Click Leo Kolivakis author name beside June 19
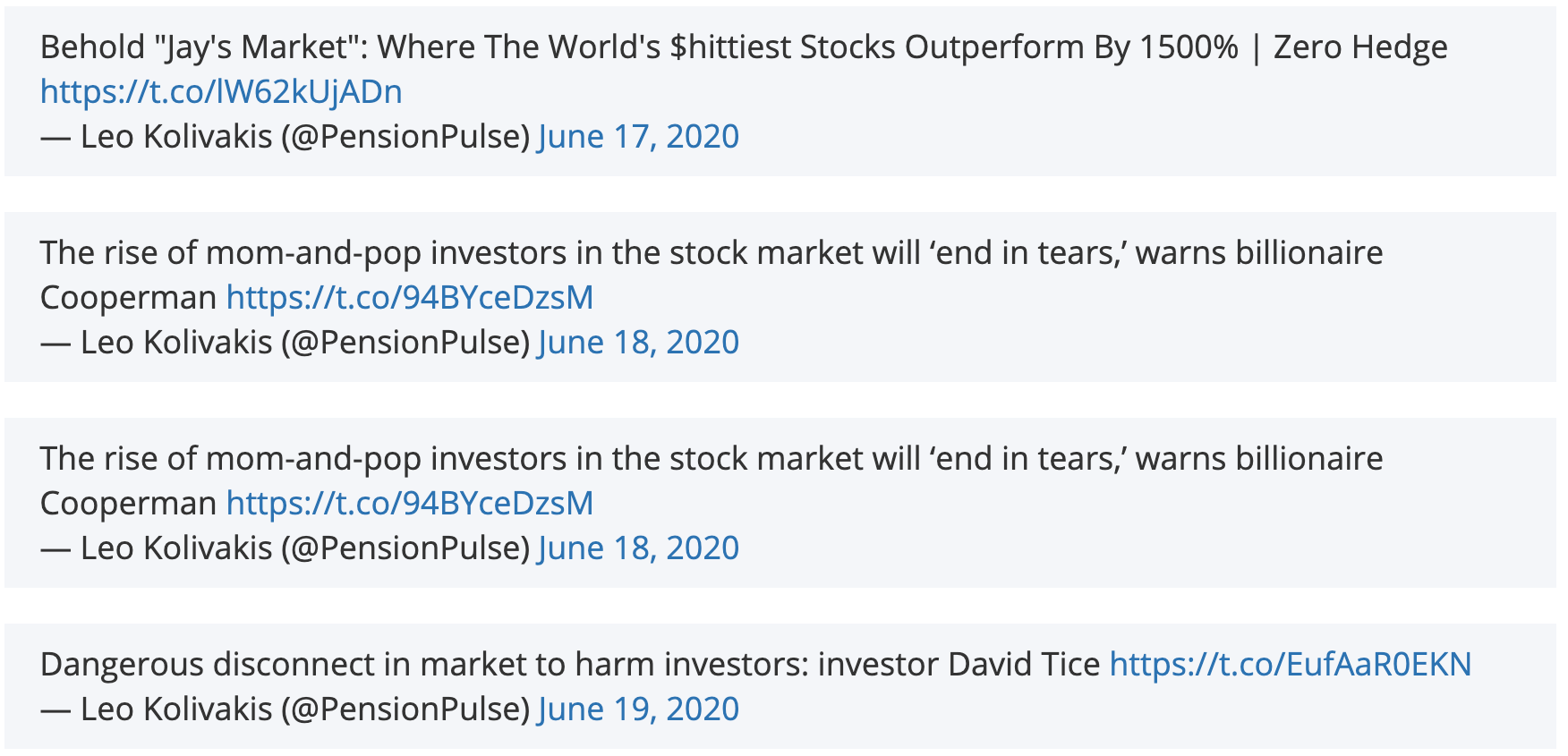Screen dimensions: 1568x756 coord(176,709)
